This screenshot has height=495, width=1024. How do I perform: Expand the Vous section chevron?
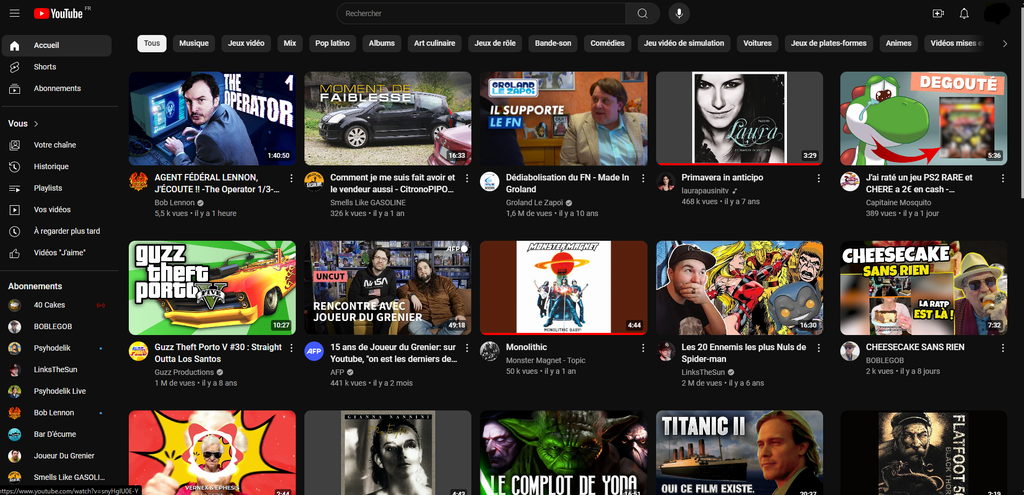point(36,124)
